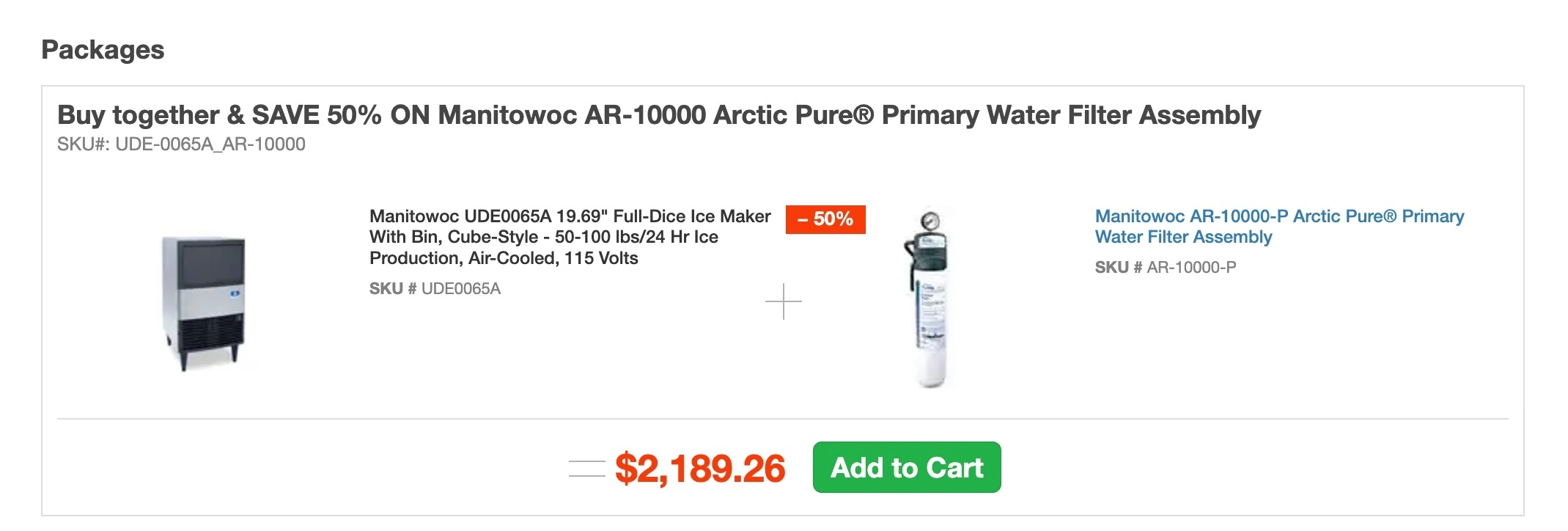
Task: Click the ice maker product thumbnail
Action: (x=203, y=301)
